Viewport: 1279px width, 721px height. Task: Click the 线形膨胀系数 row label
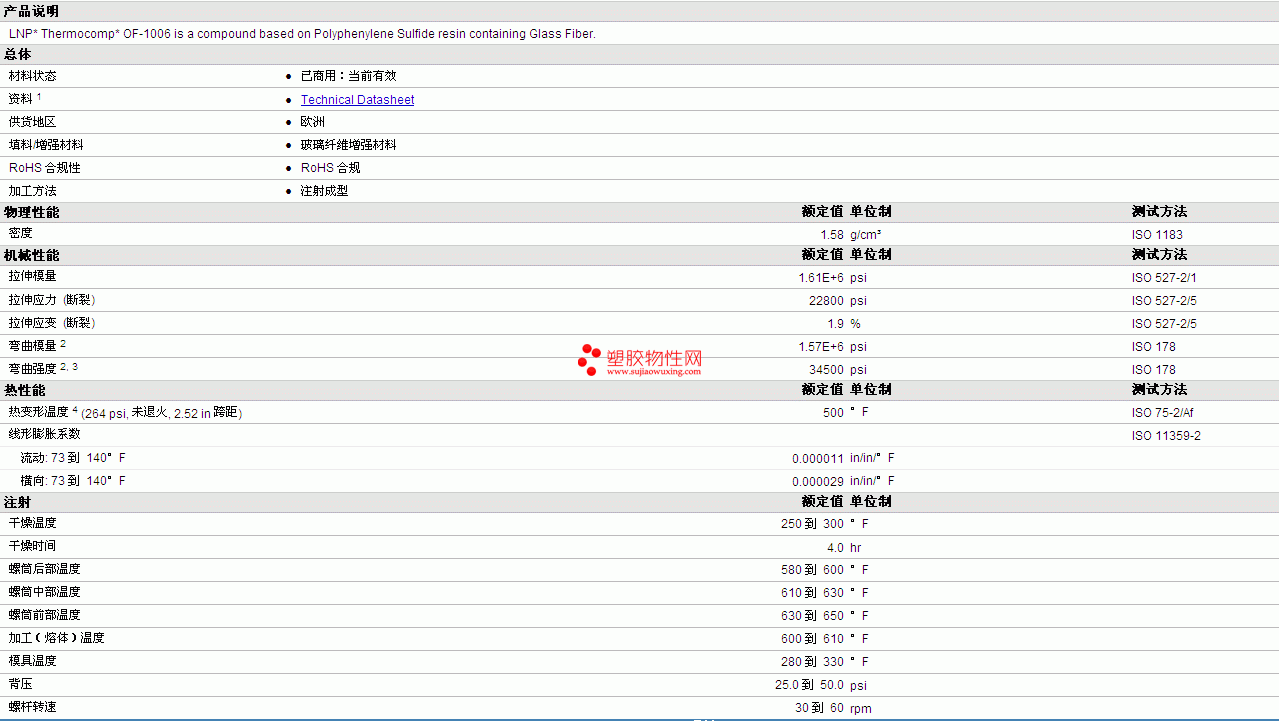pyautogui.click(x=45, y=434)
